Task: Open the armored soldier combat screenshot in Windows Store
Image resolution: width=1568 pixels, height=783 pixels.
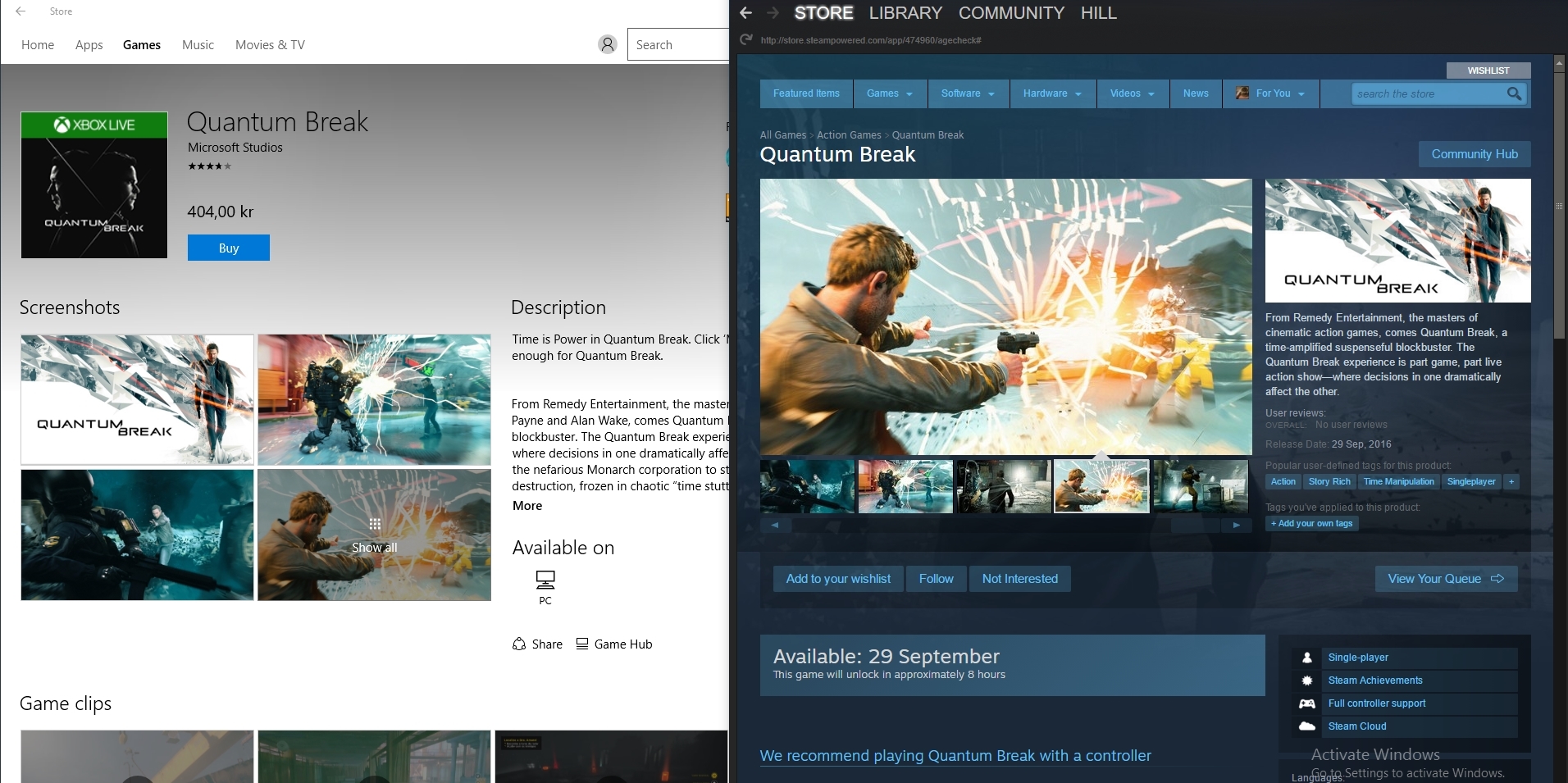Action: point(375,399)
